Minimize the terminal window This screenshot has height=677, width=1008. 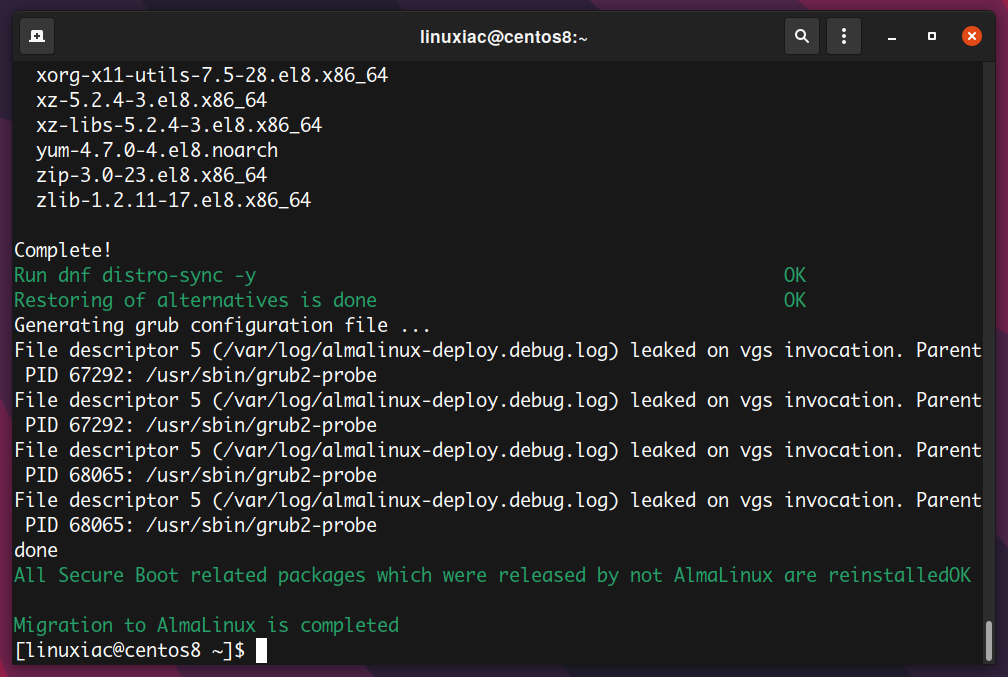click(x=892, y=37)
